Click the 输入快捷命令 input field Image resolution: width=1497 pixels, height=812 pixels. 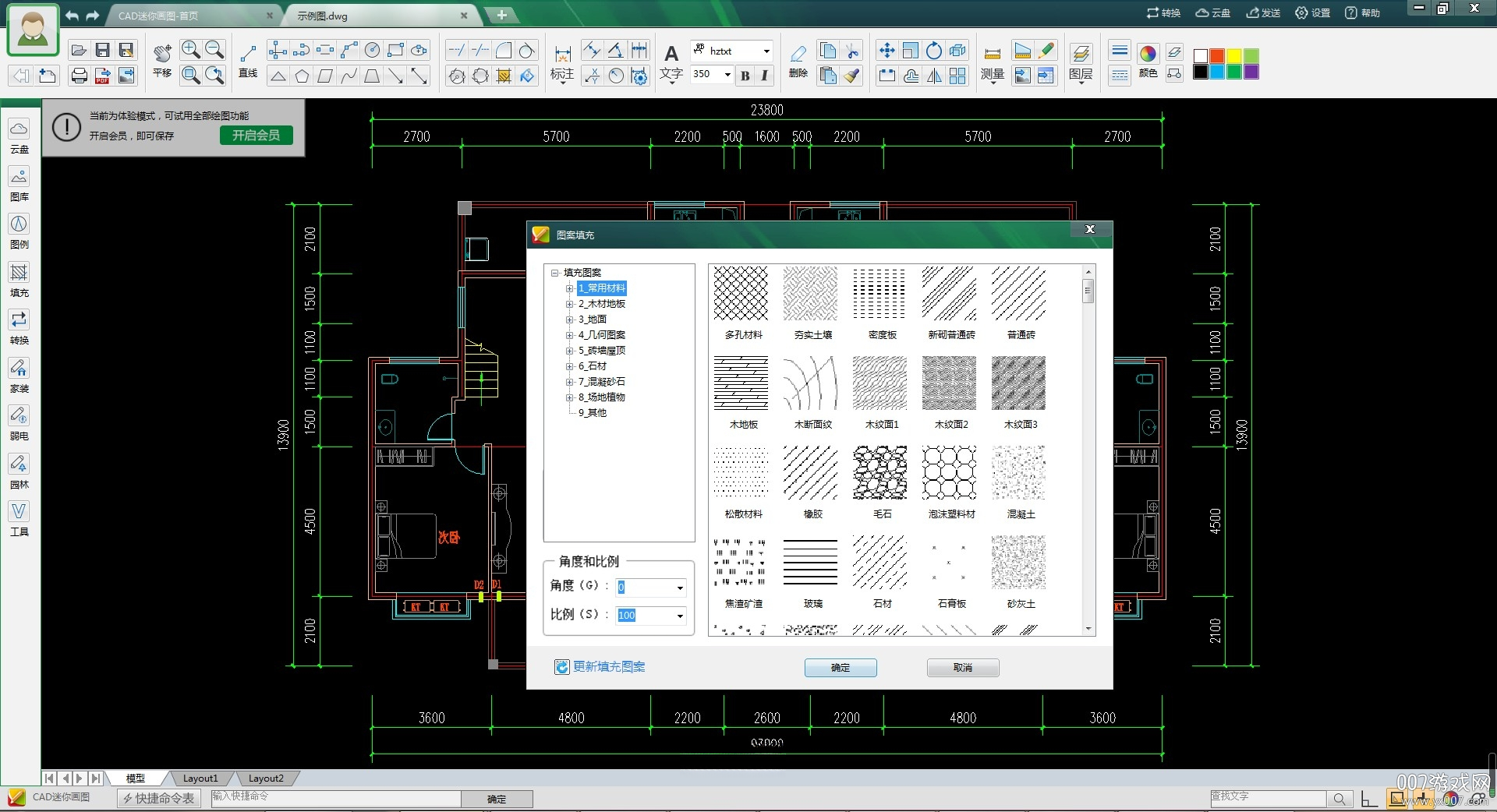click(336, 798)
